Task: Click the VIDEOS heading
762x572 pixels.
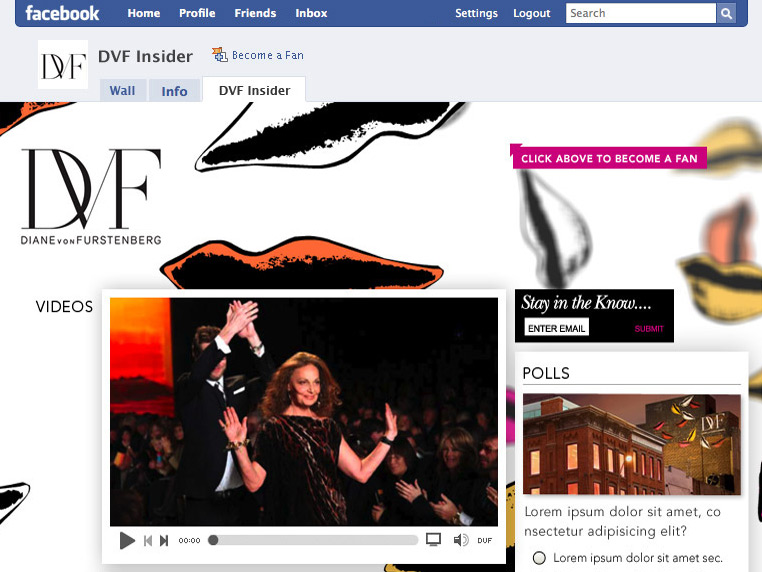Action: click(64, 307)
